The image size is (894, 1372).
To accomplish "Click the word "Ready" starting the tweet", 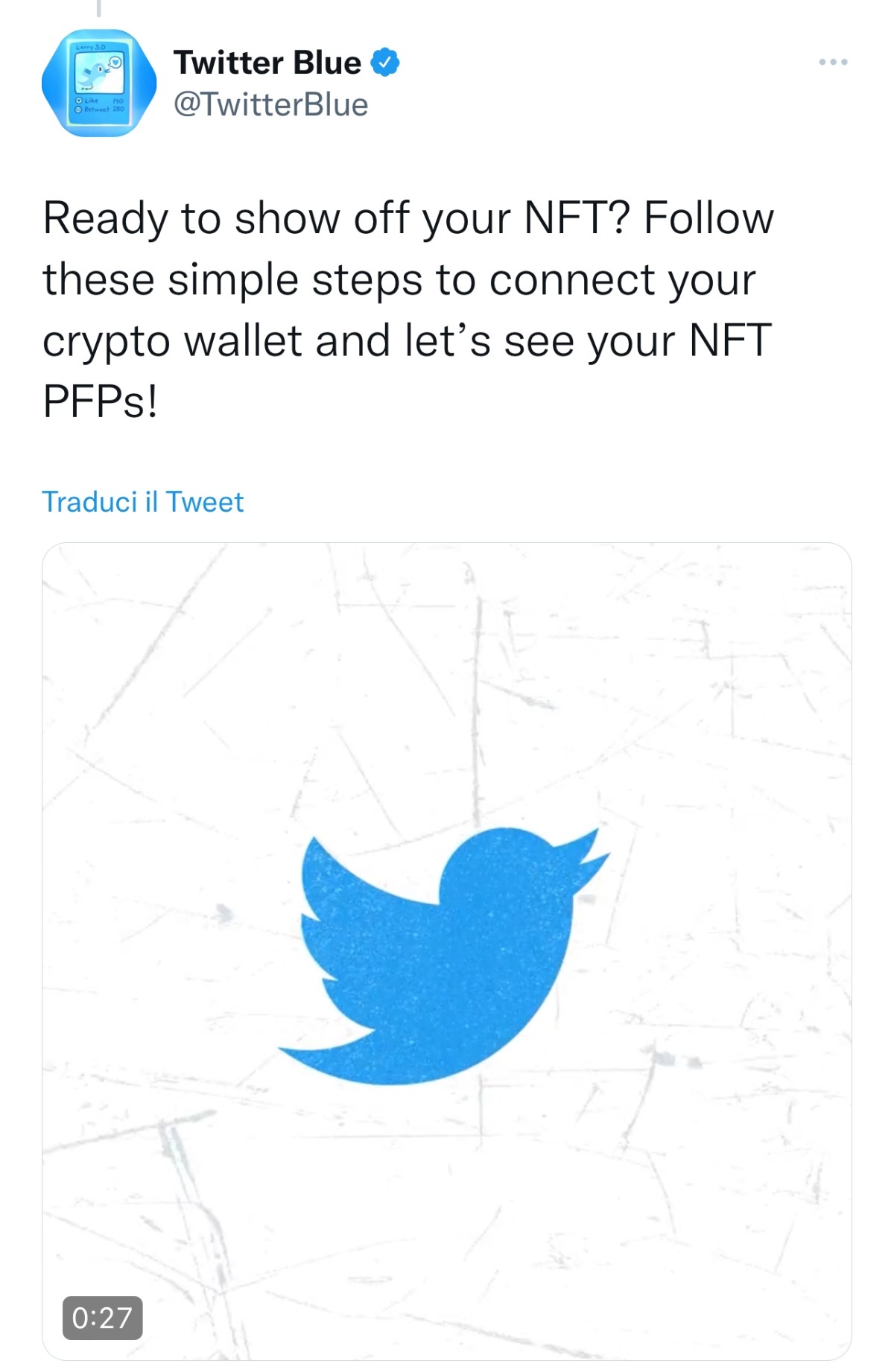I will click(x=104, y=219).
